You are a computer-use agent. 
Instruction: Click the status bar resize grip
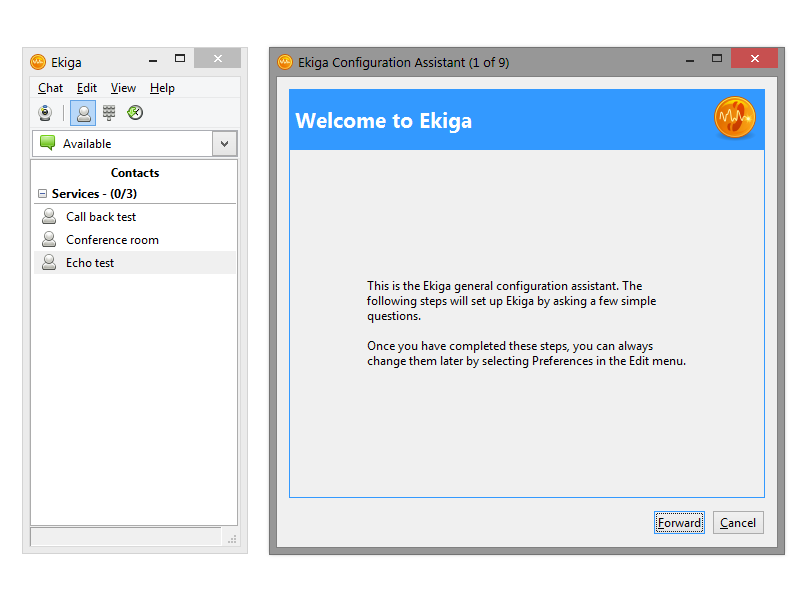[232, 539]
